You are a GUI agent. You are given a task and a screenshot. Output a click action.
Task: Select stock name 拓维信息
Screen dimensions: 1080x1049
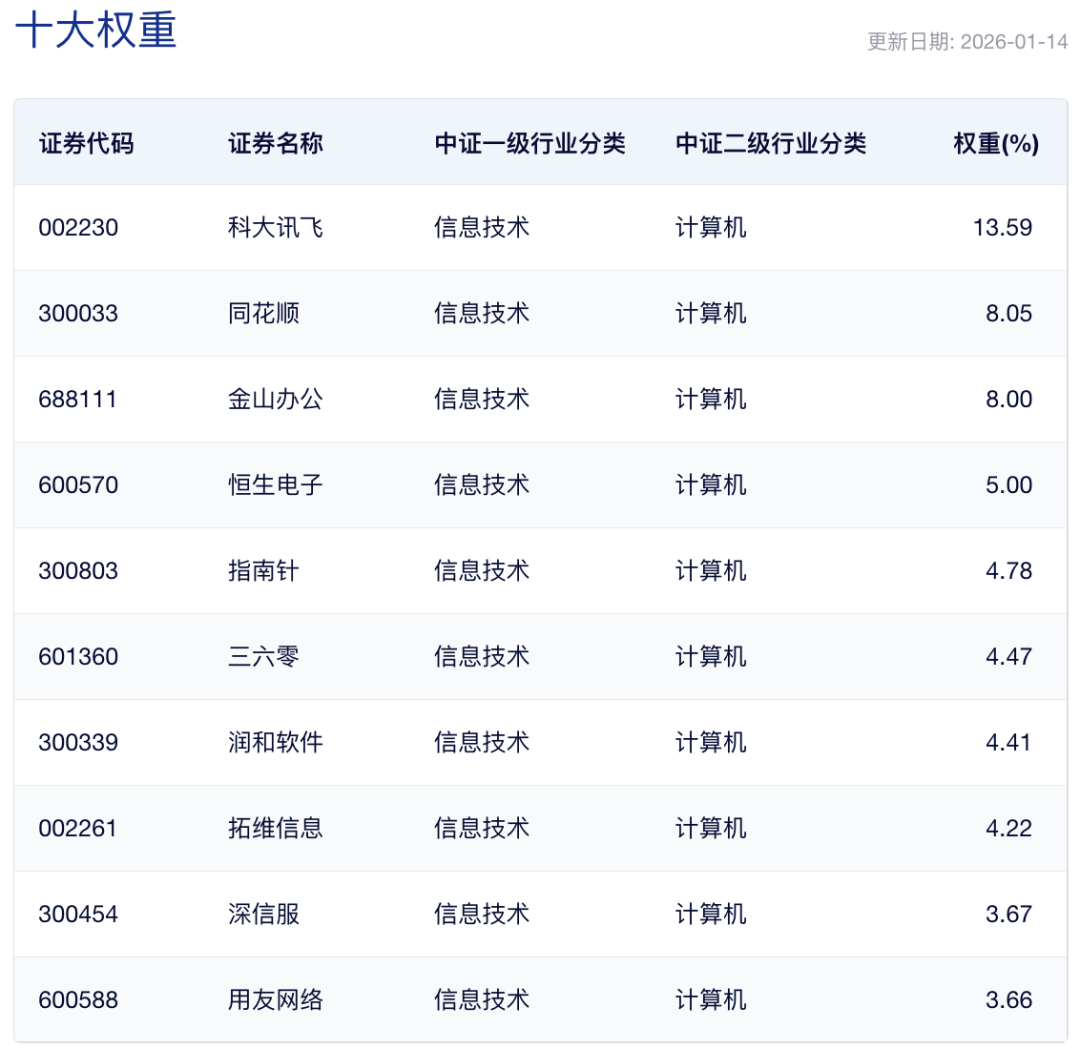tap(276, 828)
